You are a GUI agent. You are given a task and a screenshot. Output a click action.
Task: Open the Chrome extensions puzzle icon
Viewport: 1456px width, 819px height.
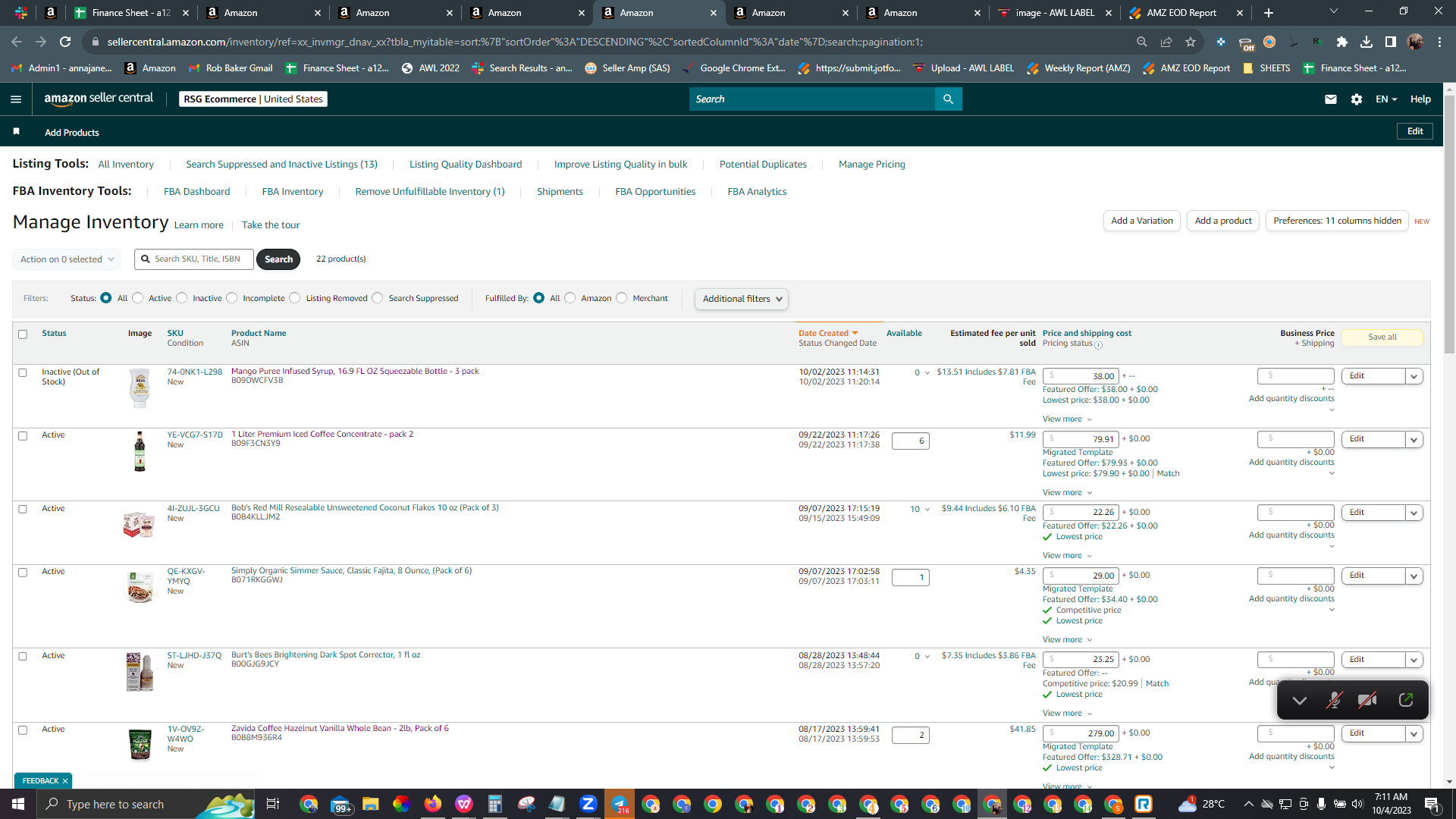coord(1342,42)
